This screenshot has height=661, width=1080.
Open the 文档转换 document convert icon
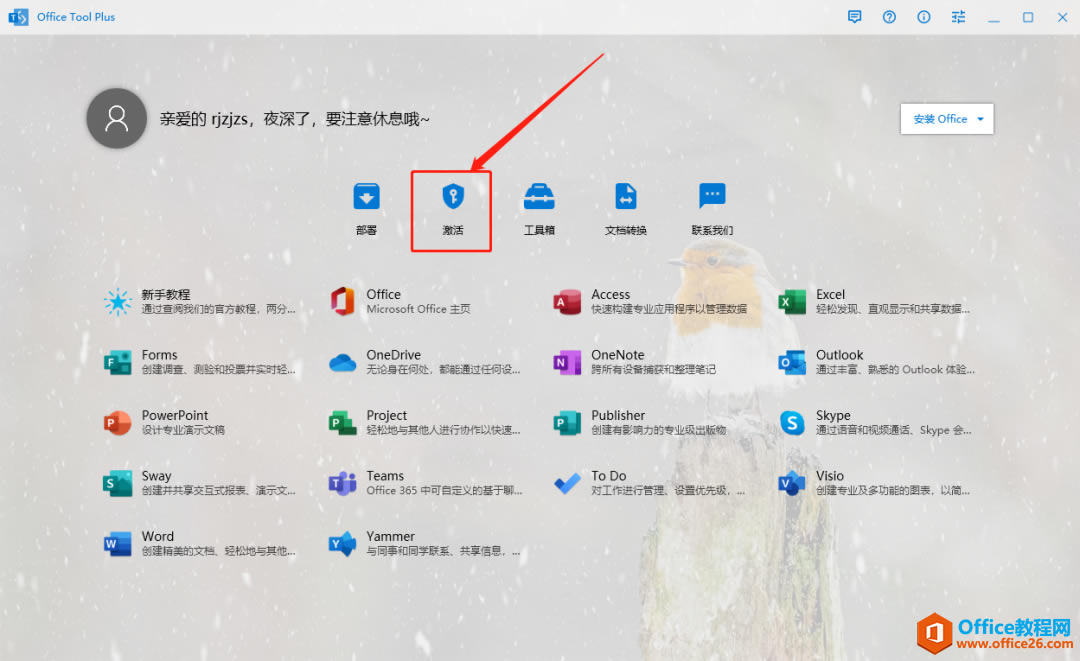coord(625,196)
